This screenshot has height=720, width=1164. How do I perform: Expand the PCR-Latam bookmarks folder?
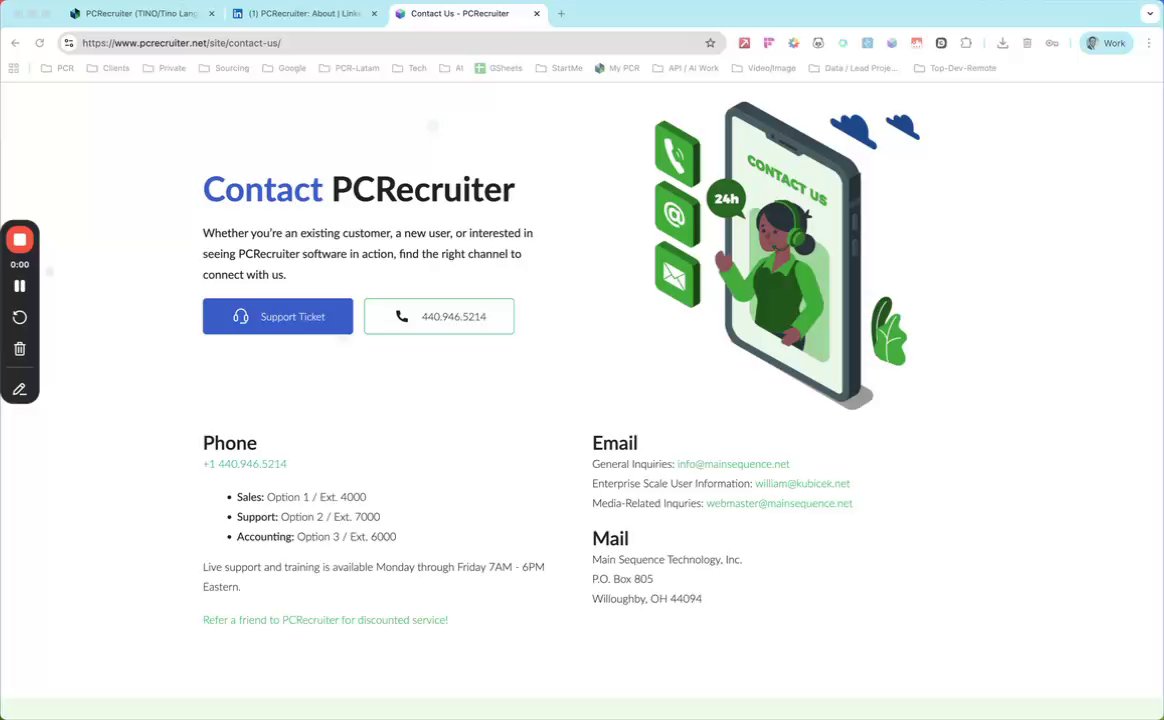[x=349, y=68]
